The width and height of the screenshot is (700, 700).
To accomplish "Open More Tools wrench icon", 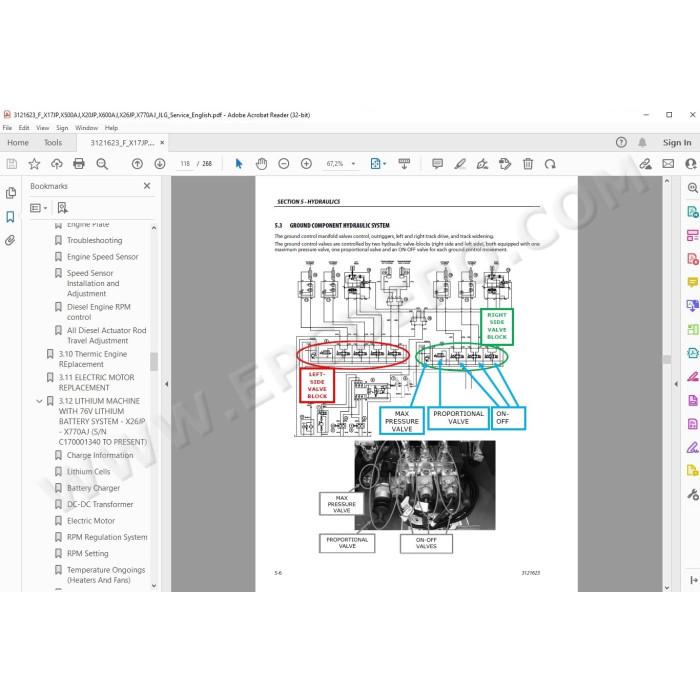I will click(692, 494).
